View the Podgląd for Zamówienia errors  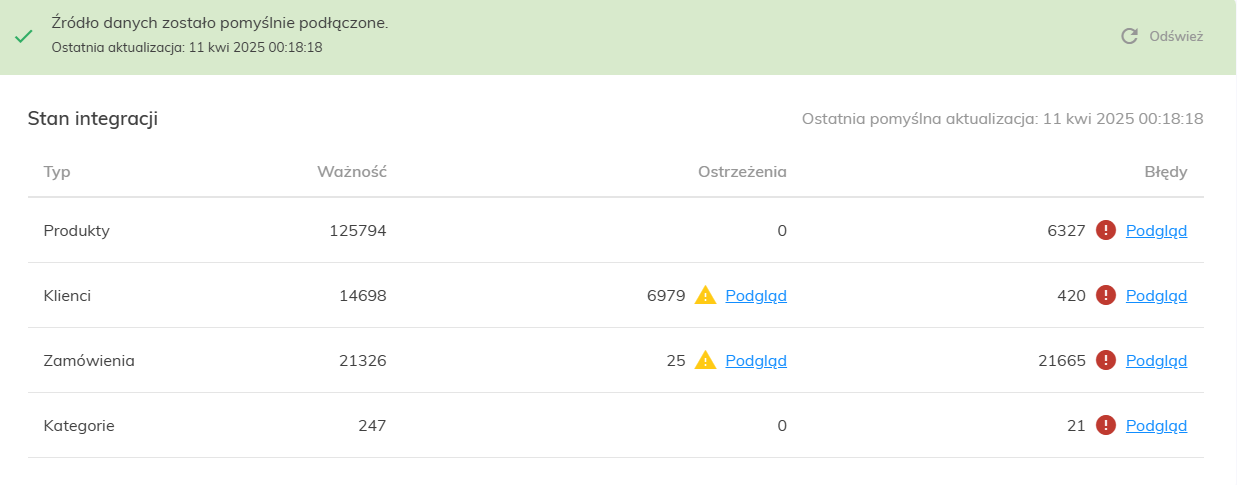(x=1156, y=361)
